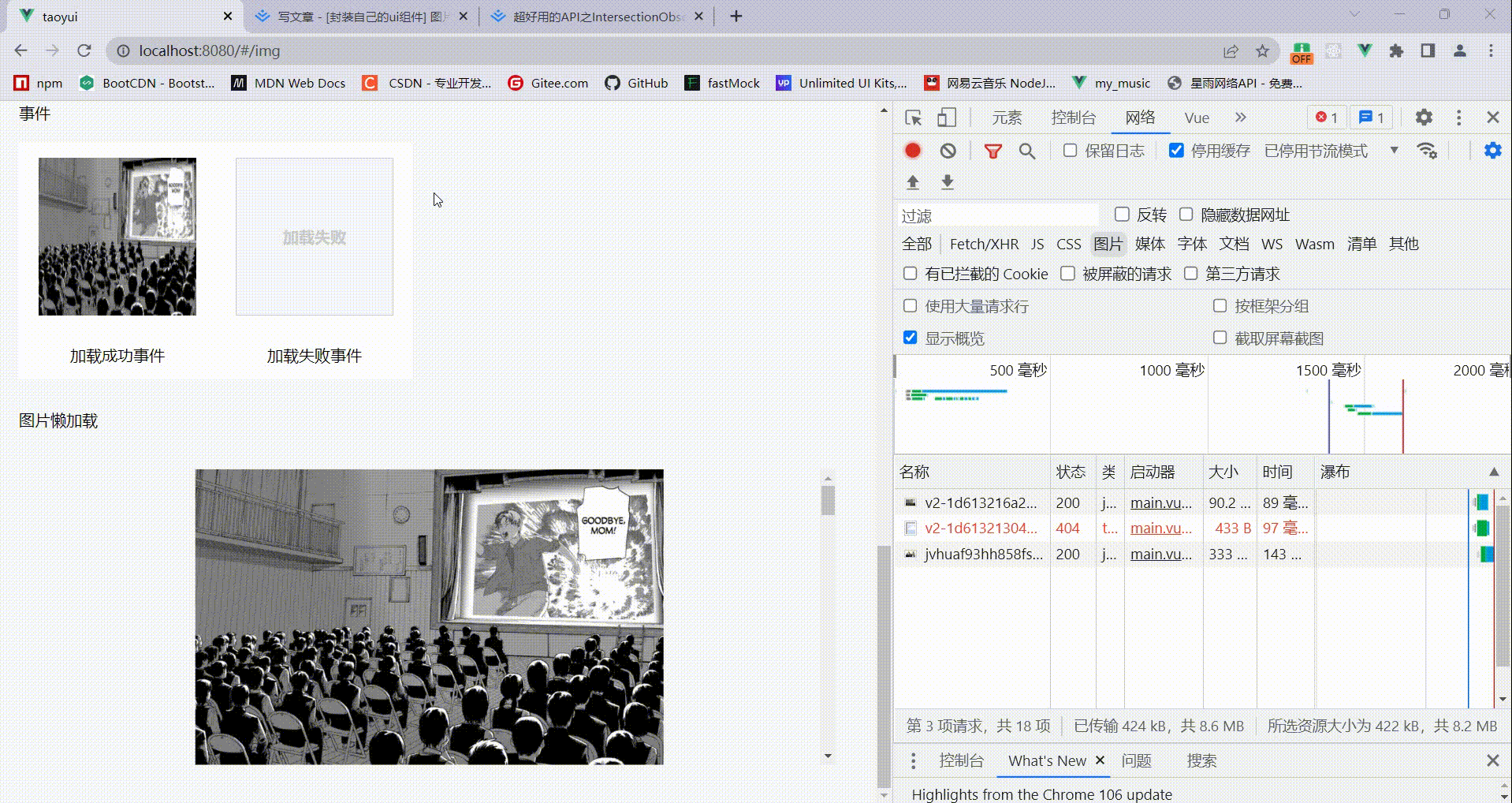Toggle the network filter funnel icon
Screen dimensions: 1512x803
[x=993, y=151]
